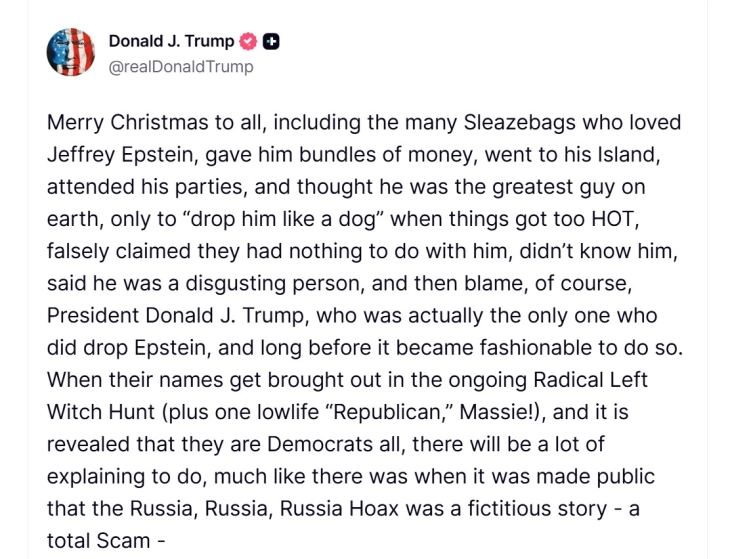The image size is (730, 559).
Task: Click the words "Radical Left" in the post
Action: 597,380
